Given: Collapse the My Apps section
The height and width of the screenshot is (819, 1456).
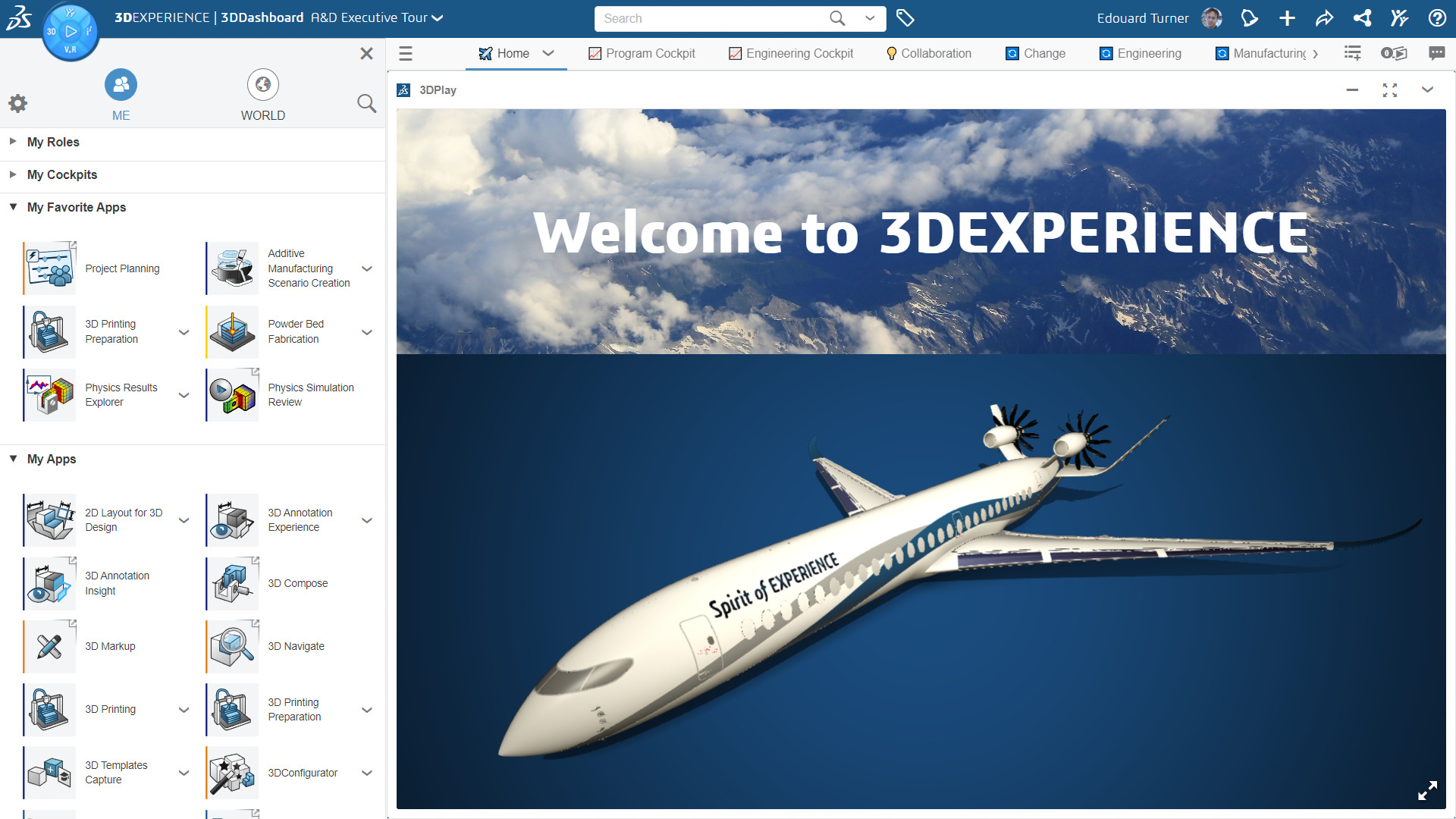Looking at the screenshot, I should coord(12,459).
